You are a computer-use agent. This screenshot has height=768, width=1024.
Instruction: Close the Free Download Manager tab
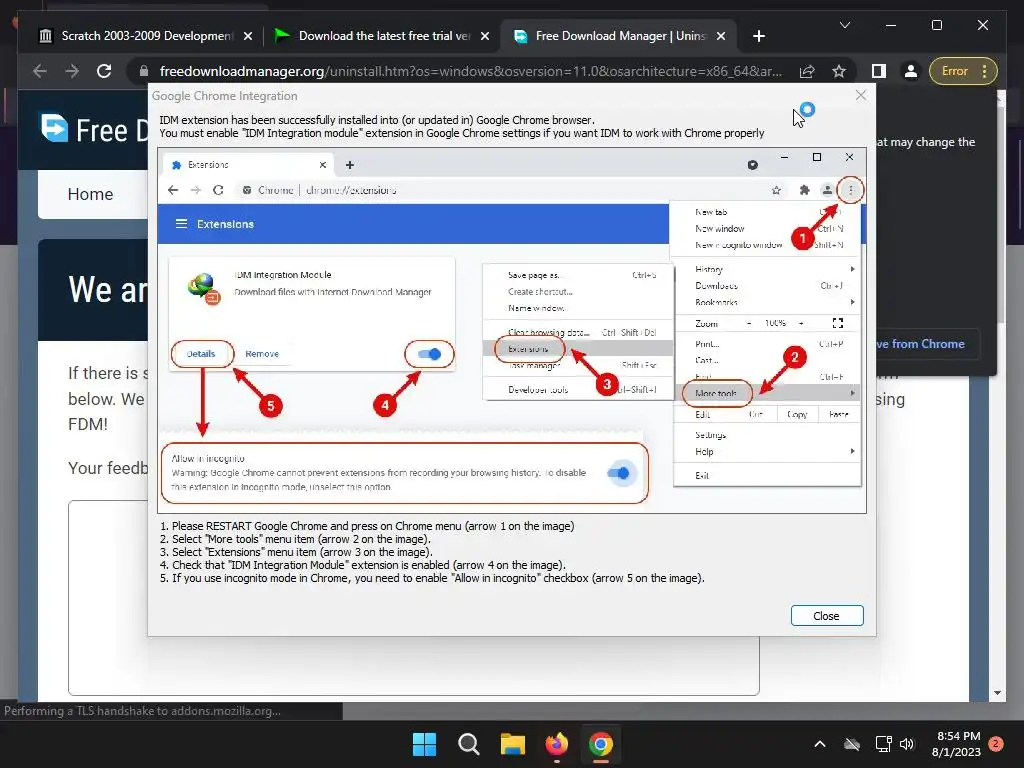[721, 37]
